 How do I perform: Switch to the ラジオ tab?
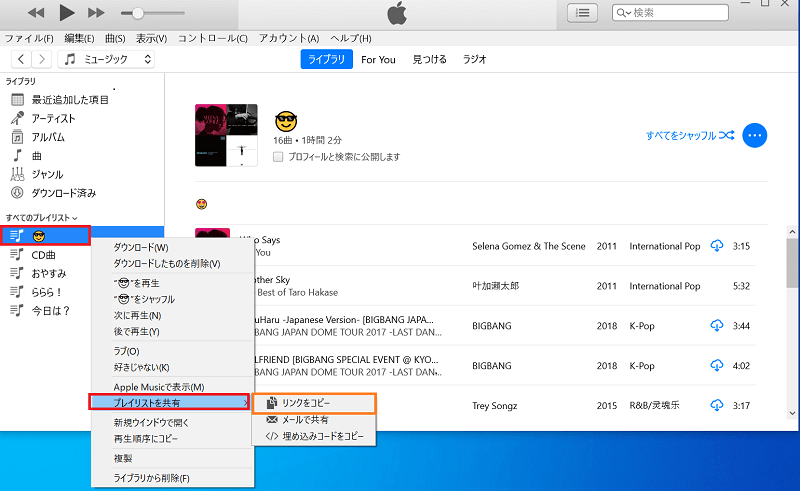(x=474, y=59)
